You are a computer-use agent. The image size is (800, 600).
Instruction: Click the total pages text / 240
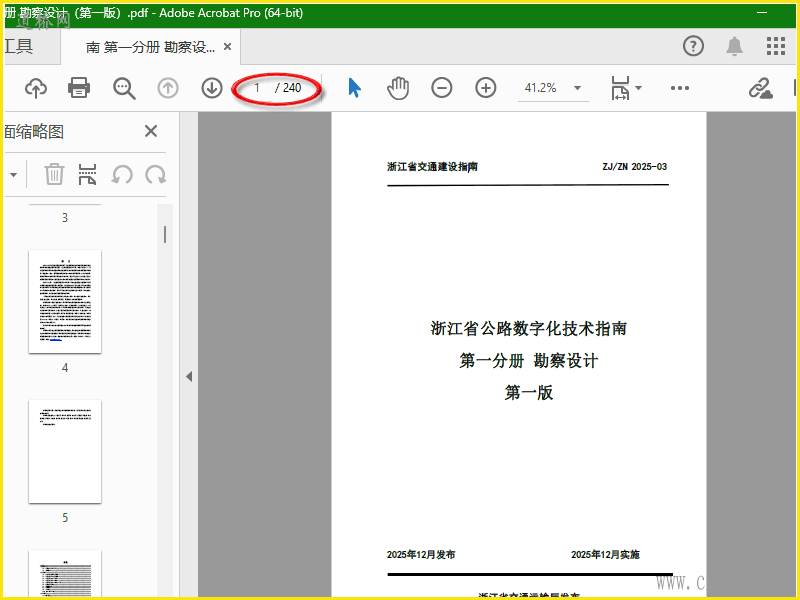click(x=288, y=88)
